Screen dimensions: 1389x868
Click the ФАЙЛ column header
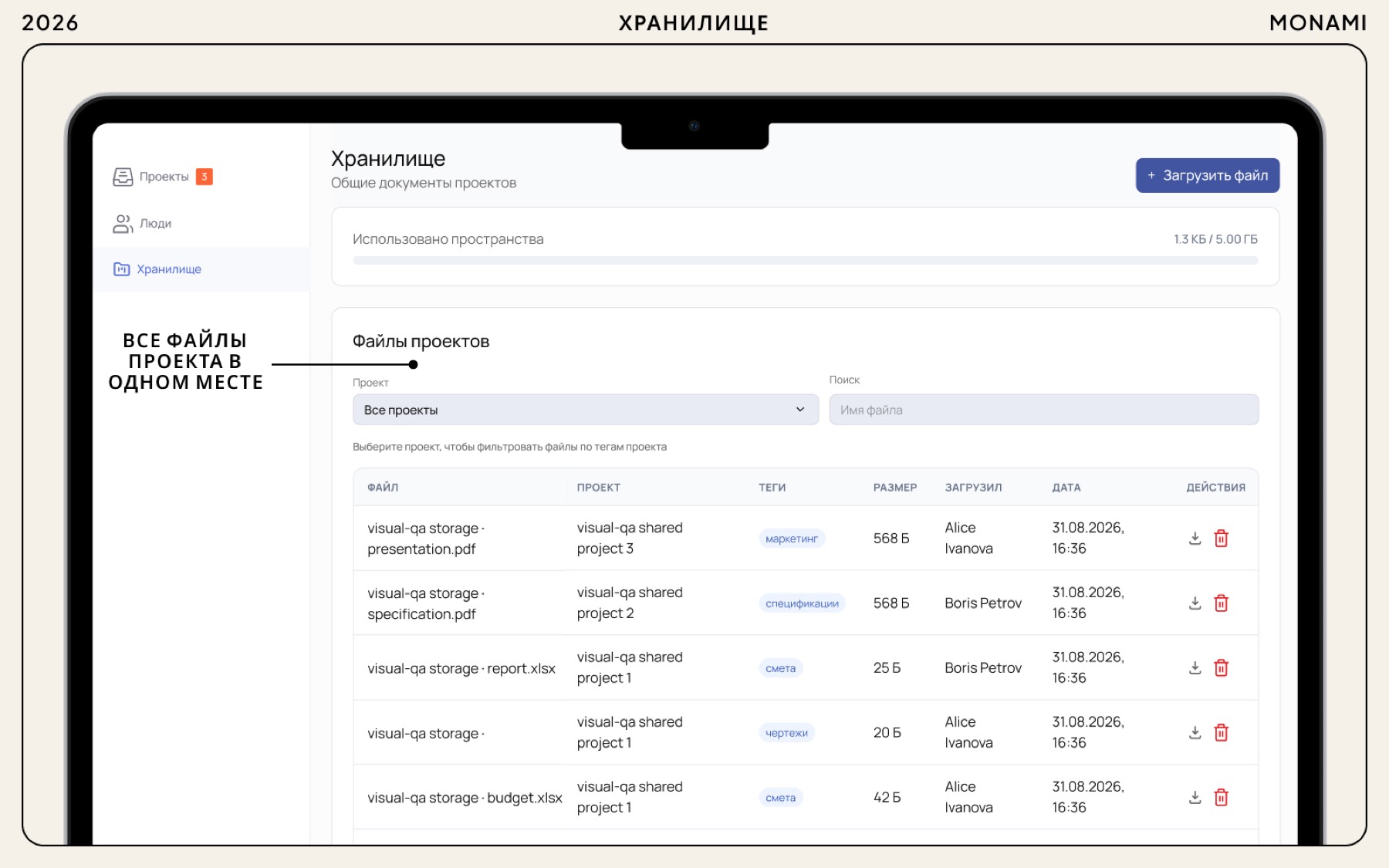[383, 488]
